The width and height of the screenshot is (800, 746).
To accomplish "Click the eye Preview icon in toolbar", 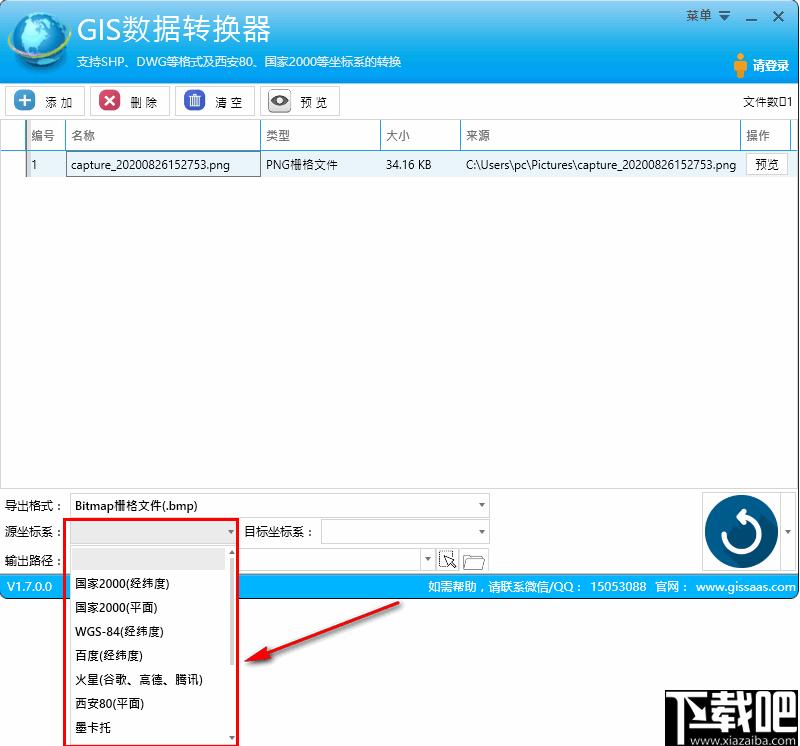I will pyautogui.click(x=279, y=101).
